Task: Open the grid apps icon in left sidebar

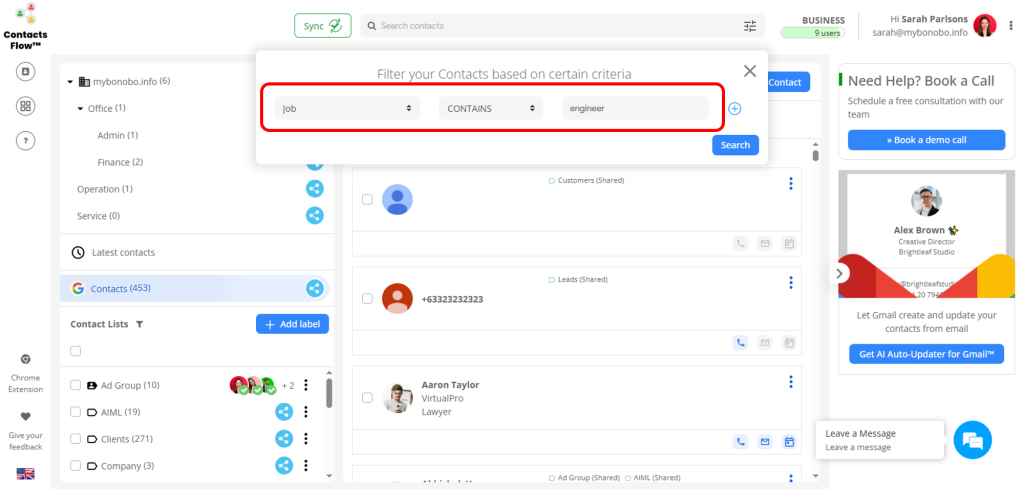Action: 26,106
